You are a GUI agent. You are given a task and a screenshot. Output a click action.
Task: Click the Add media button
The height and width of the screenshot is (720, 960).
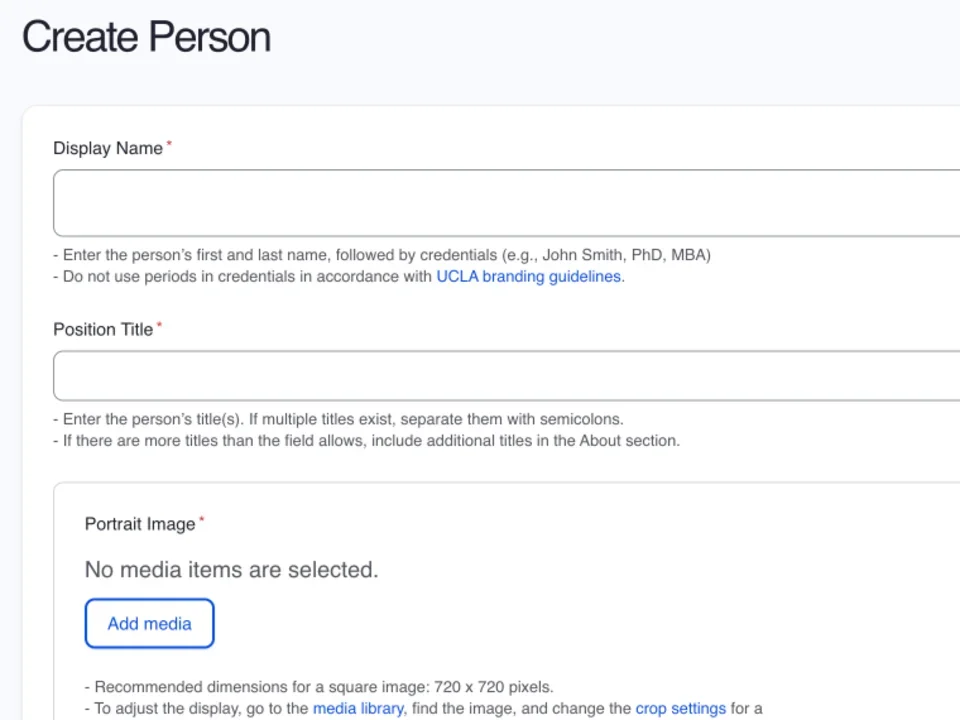click(x=149, y=623)
